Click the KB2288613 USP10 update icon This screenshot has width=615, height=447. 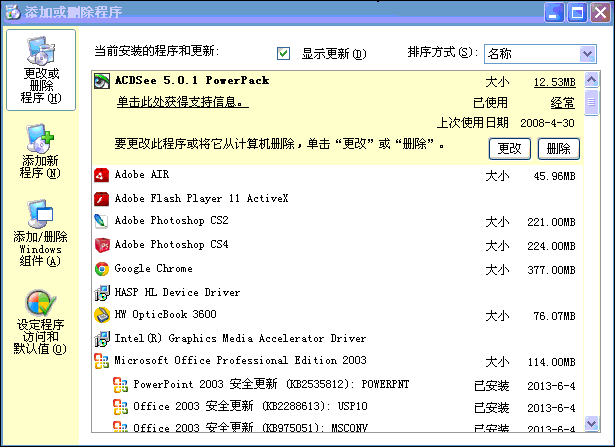pyautogui.click(x=120, y=407)
